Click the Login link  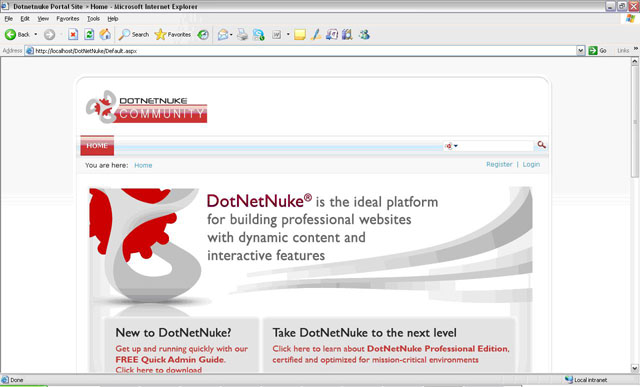pos(531,164)
